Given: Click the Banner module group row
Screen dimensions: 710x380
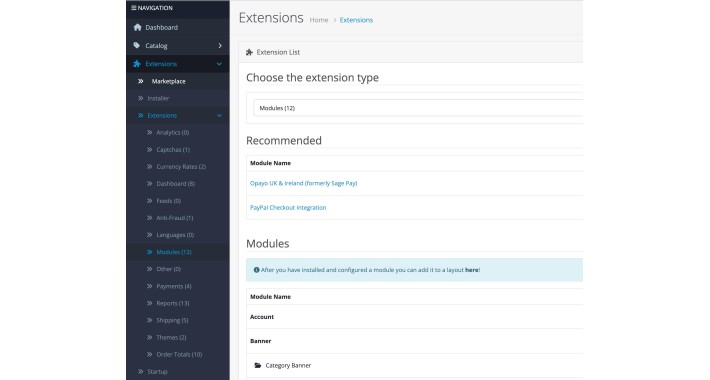Looking at the screenshot, I should [414, 341].
